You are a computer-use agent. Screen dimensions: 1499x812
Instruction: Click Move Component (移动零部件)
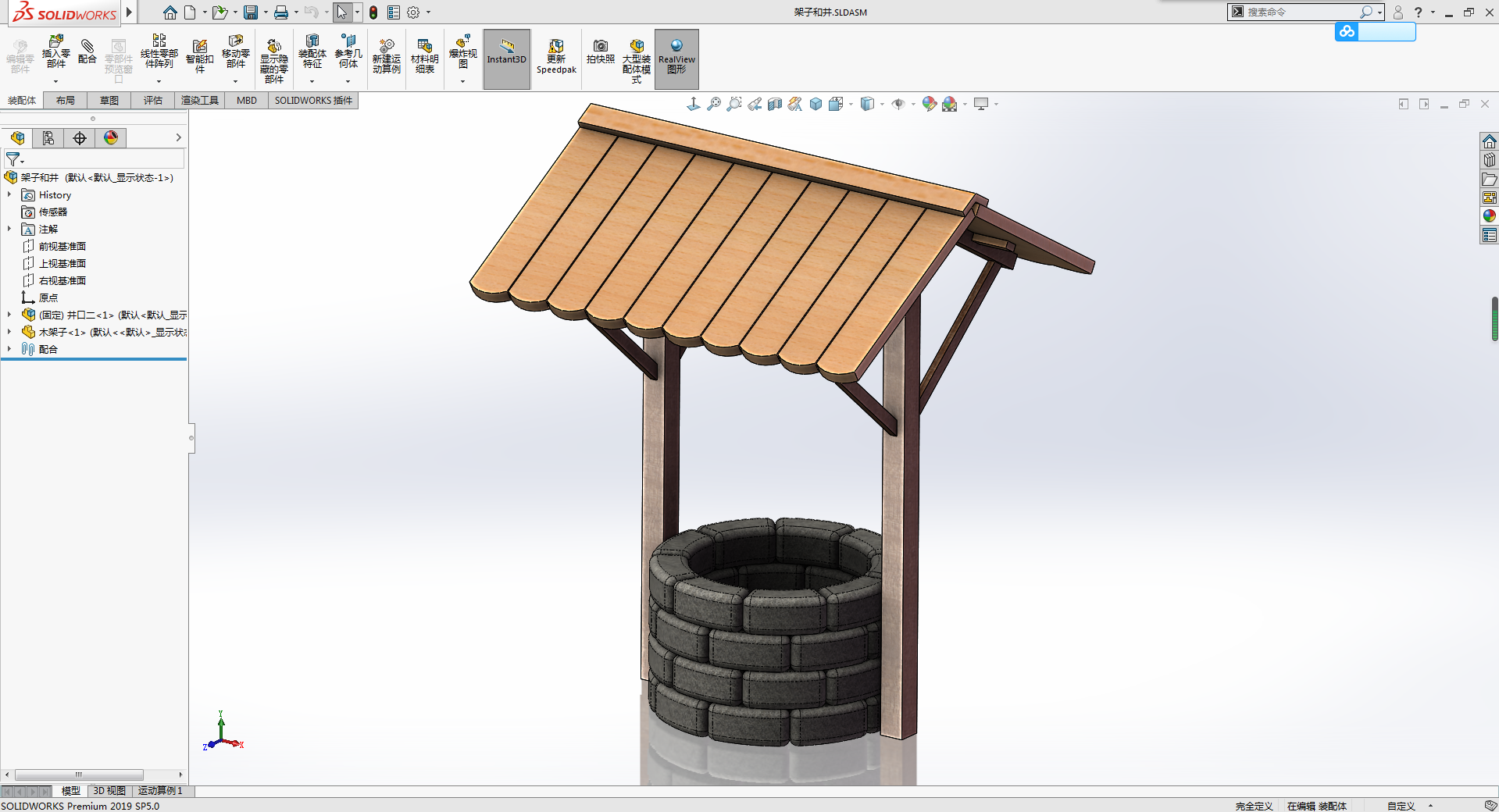point(236,52)
